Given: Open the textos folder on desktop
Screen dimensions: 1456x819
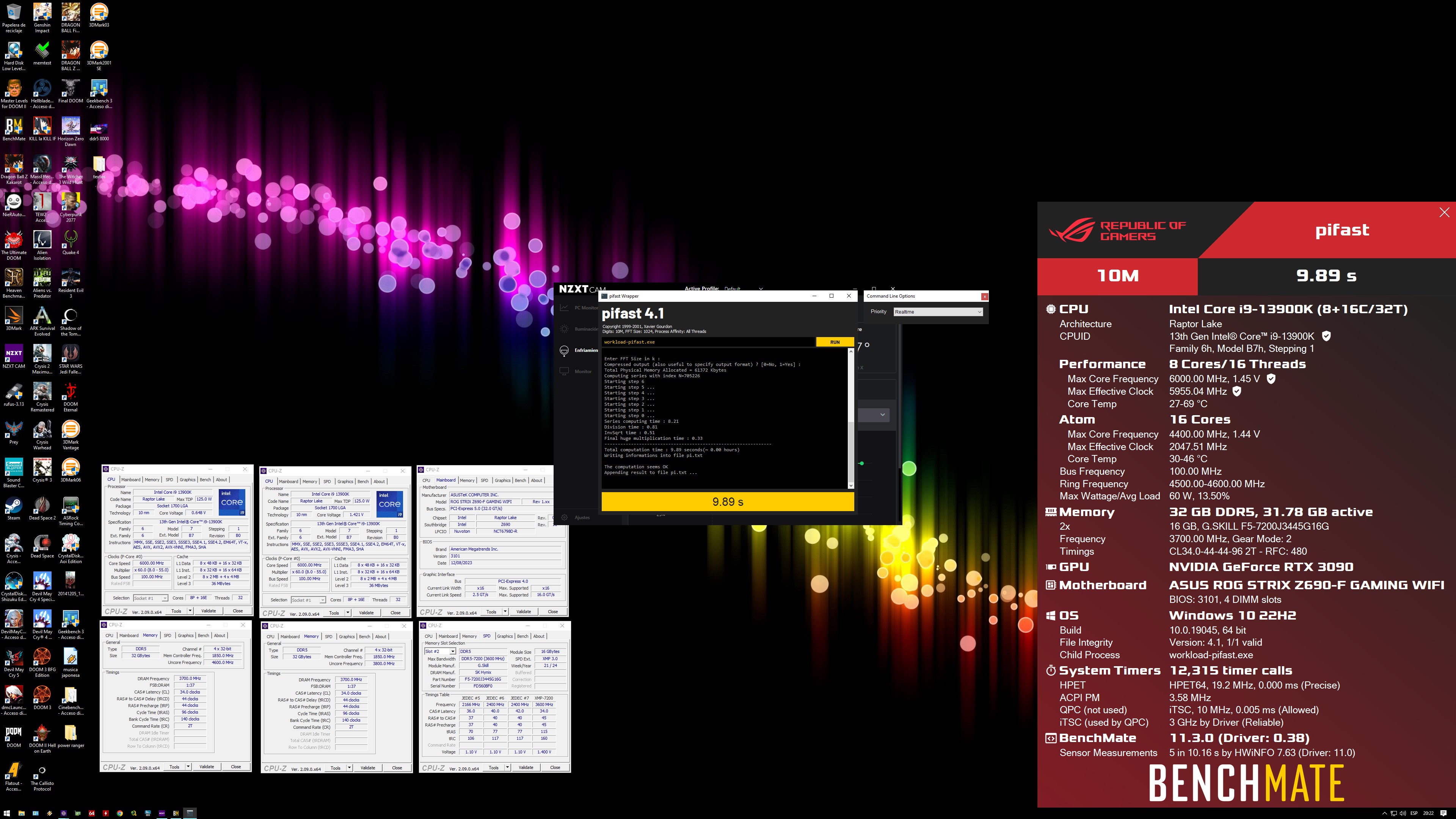Looking at the screenshot, I should coord(99,167).
